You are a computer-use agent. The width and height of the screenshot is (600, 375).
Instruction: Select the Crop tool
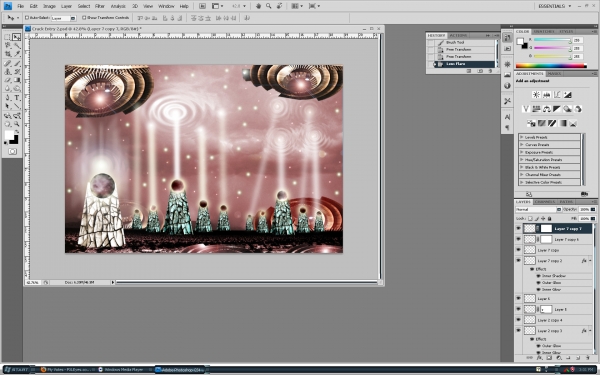pos(7,54)
